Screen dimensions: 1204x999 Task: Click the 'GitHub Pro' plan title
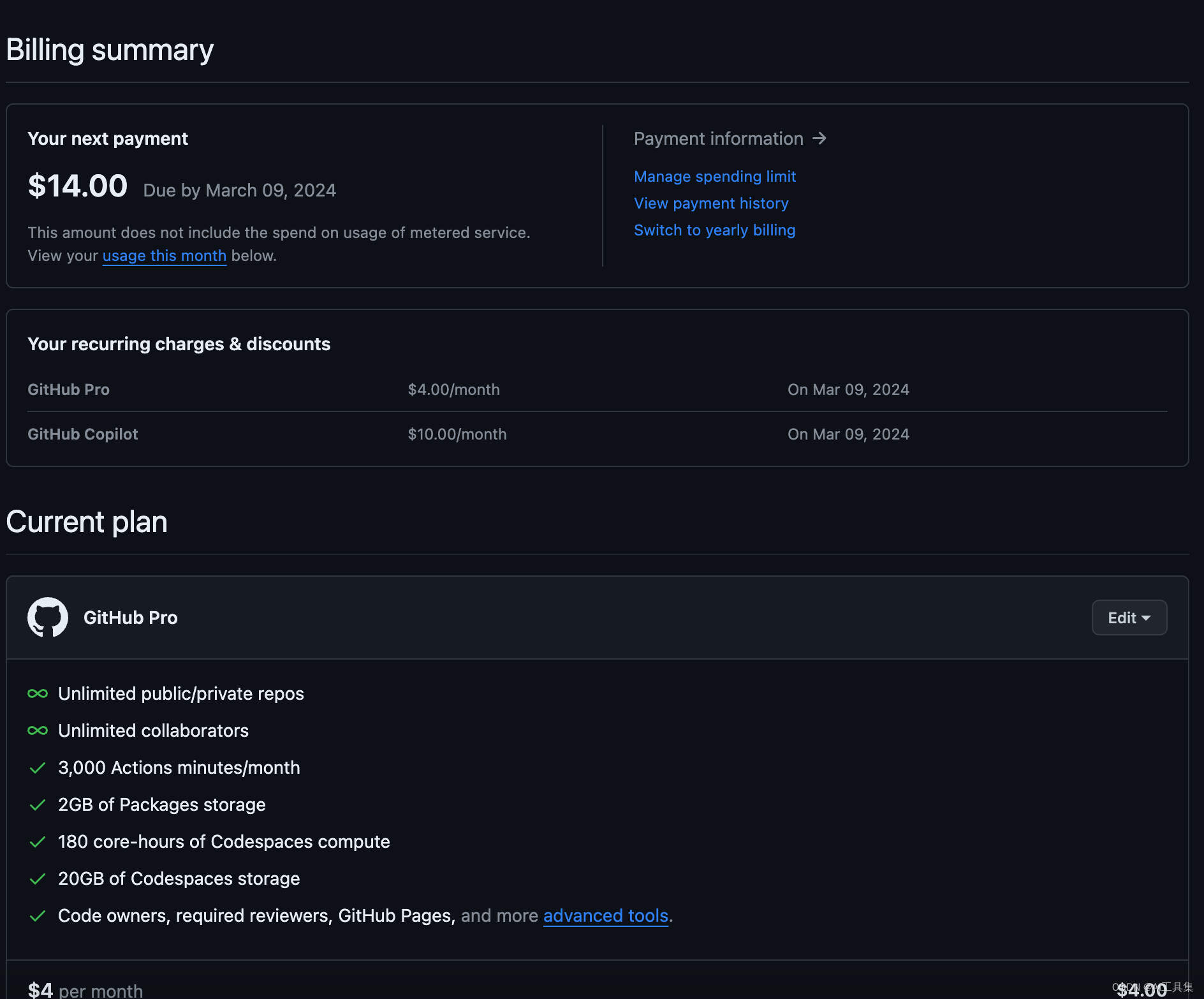click(131, 618)
